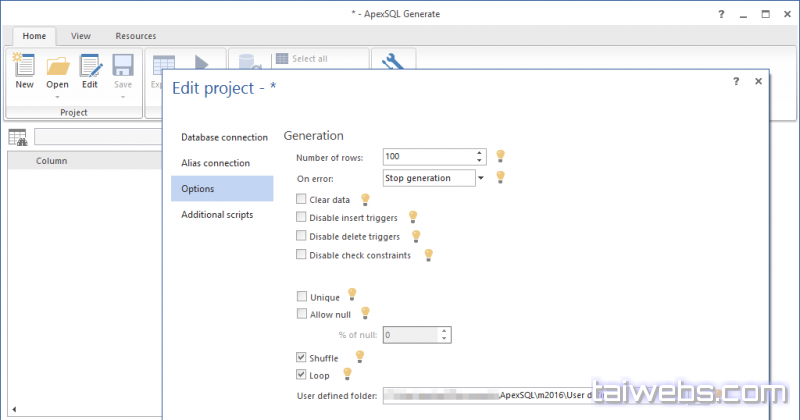
Task: Check the Allow null checkbox
Action: [302, 314]
